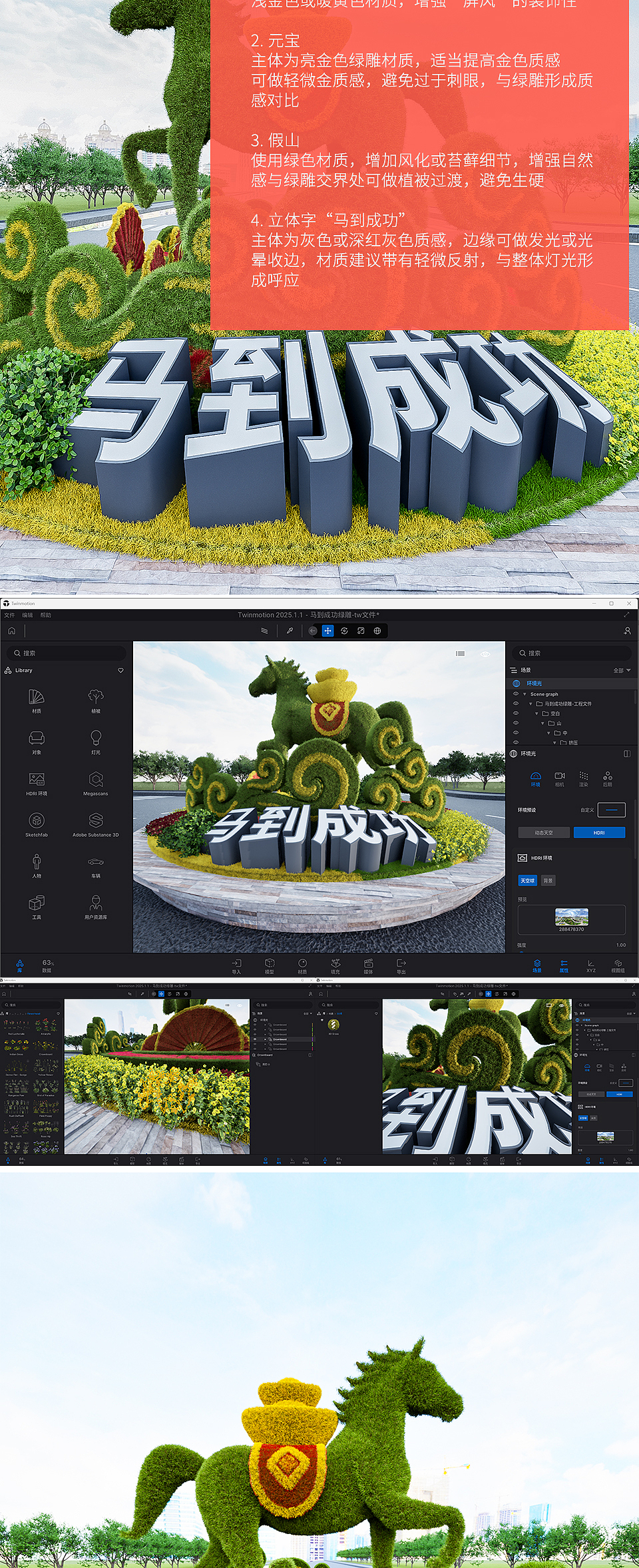The width and height of the screenshot is (639, 1568).
Task: Show favorites with the Library heart icon
Action: tap(120, 670)
